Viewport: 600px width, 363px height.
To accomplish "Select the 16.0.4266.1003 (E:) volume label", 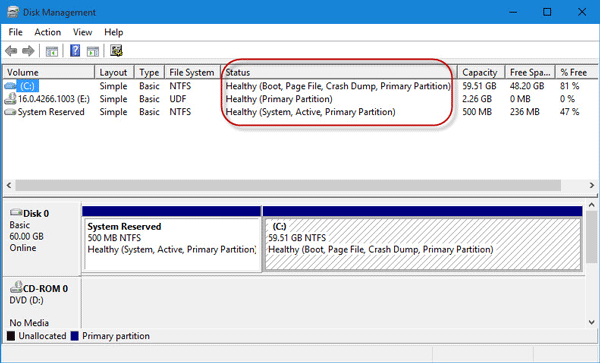I will [x=54, y=99].
